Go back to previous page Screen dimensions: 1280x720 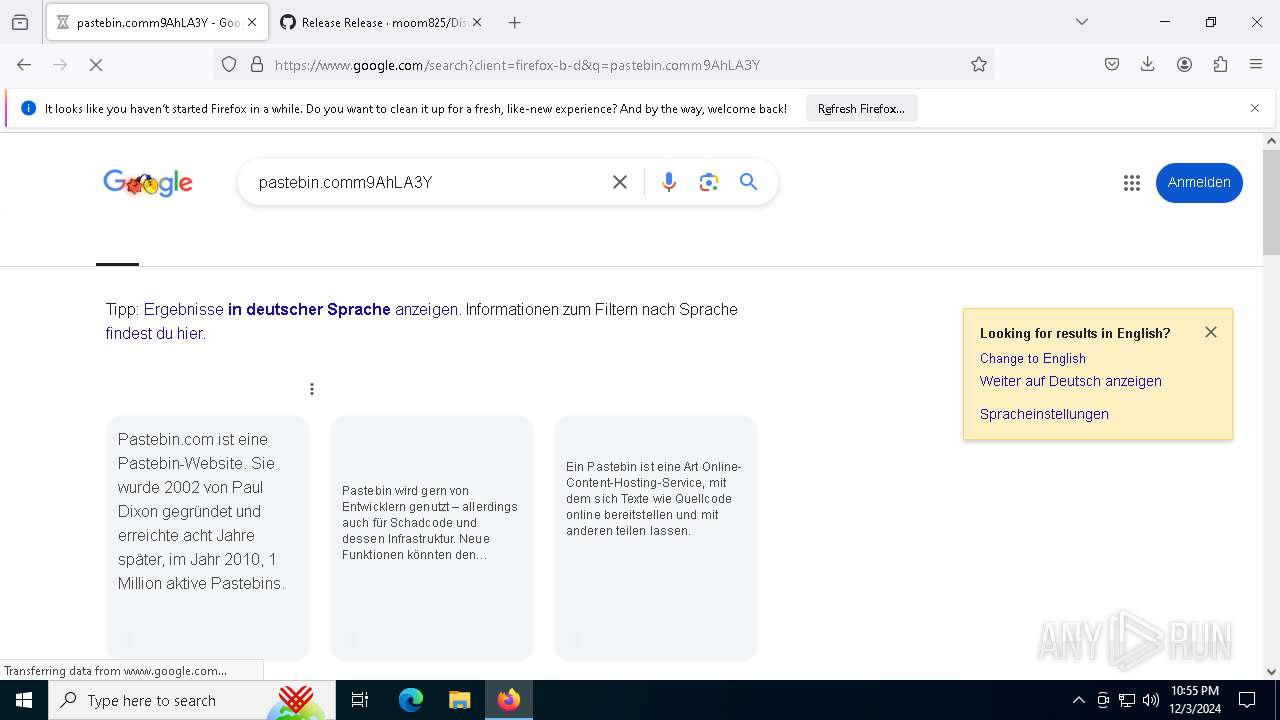(24, 65)
